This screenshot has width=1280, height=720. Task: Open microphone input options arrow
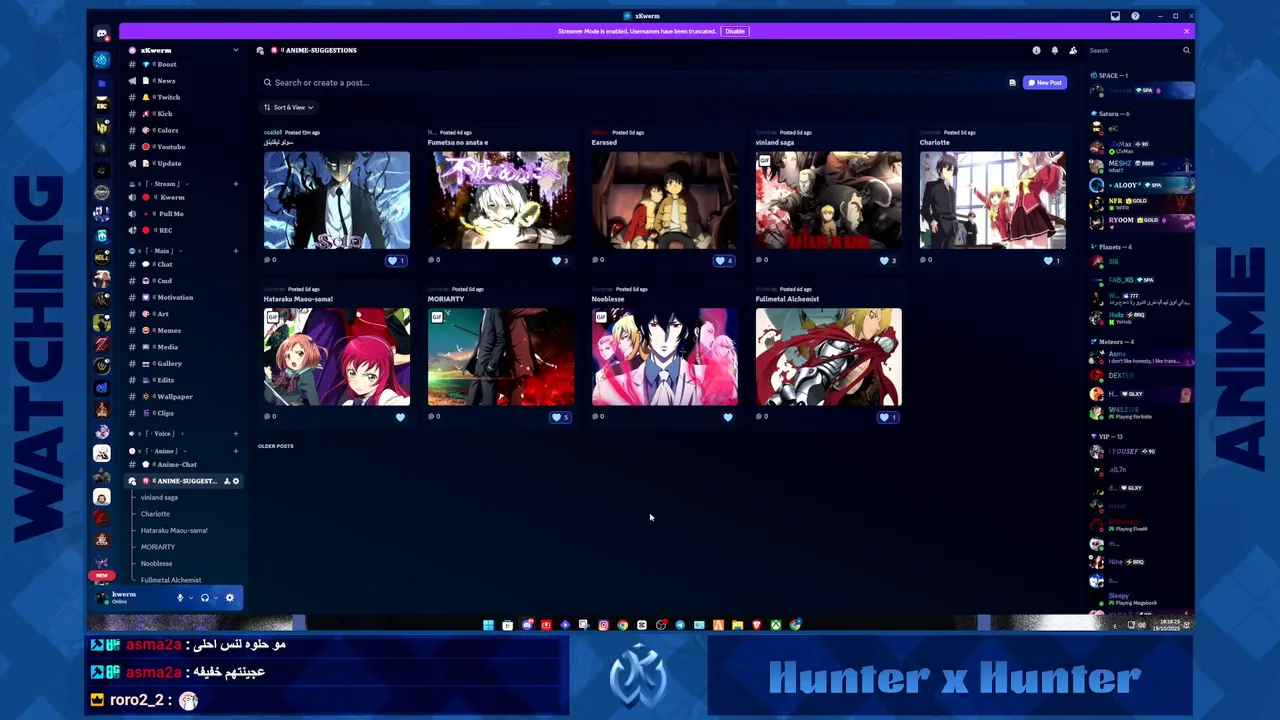191,598
